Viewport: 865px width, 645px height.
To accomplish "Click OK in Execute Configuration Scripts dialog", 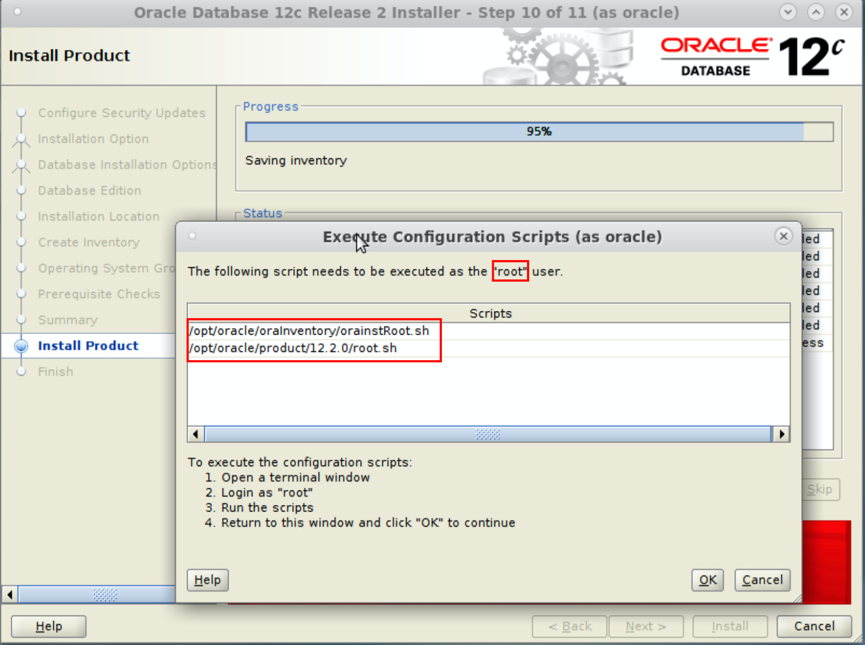I will click(x=707, y=580).
